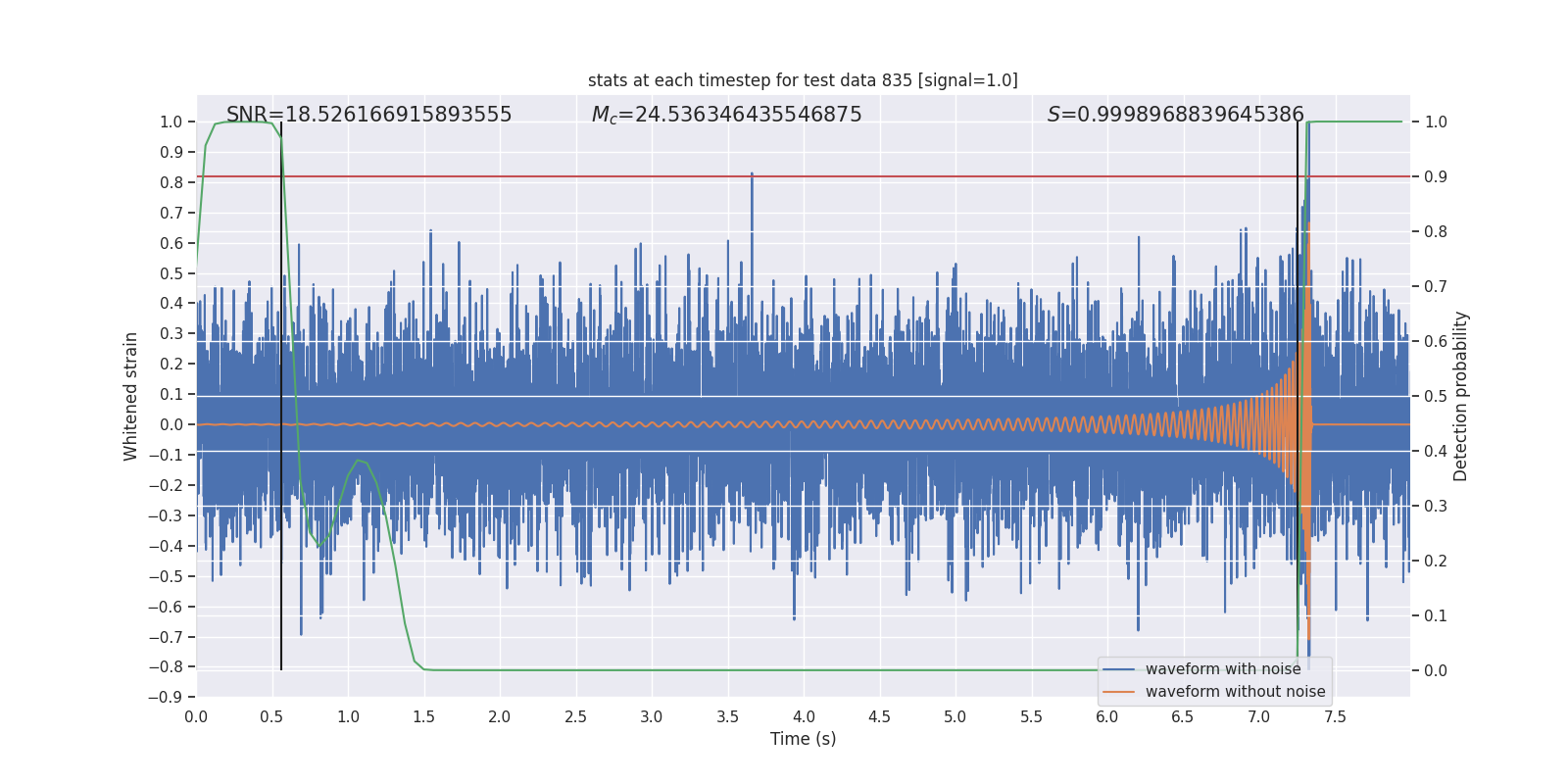Click the x-axis tick label 7.5

coord(1335,716)
